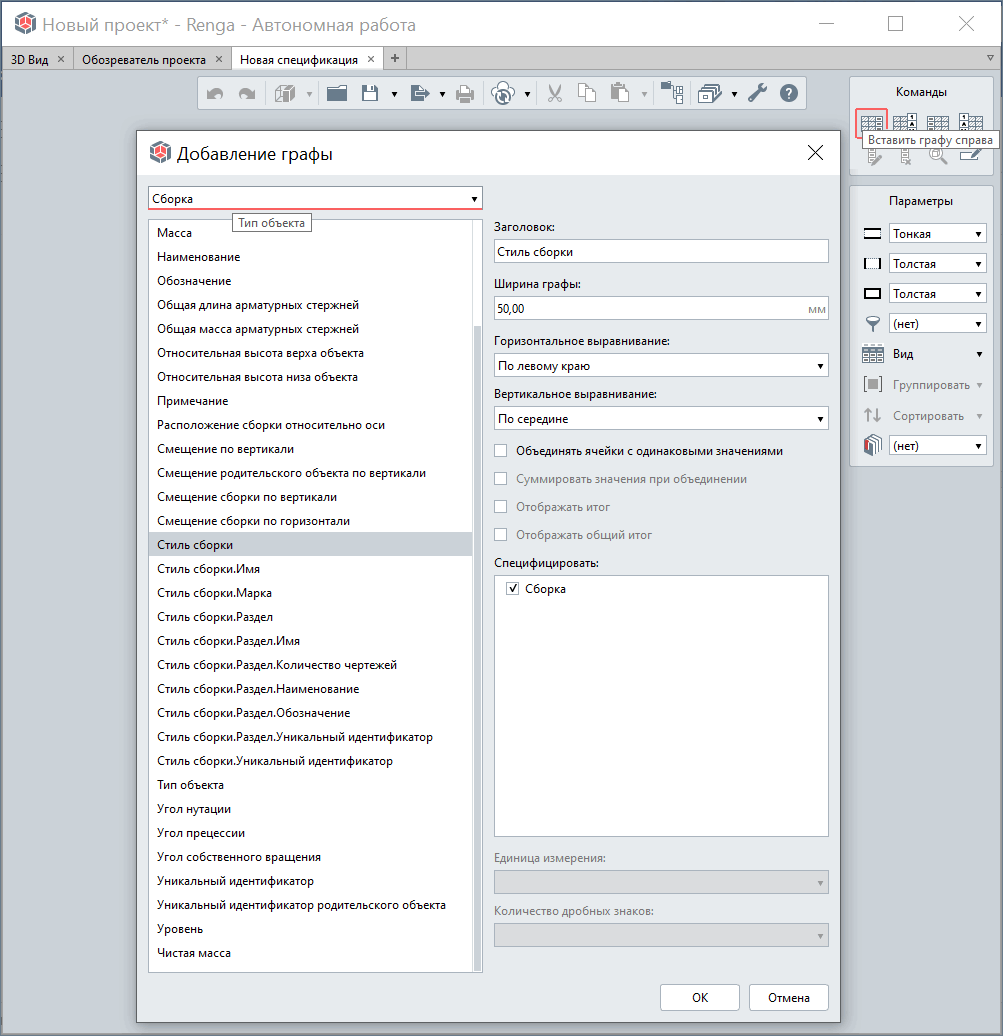The image size is (1003, 1036).
Task: Click the cloud synchronization icon
Action: [x=503, y=94]
